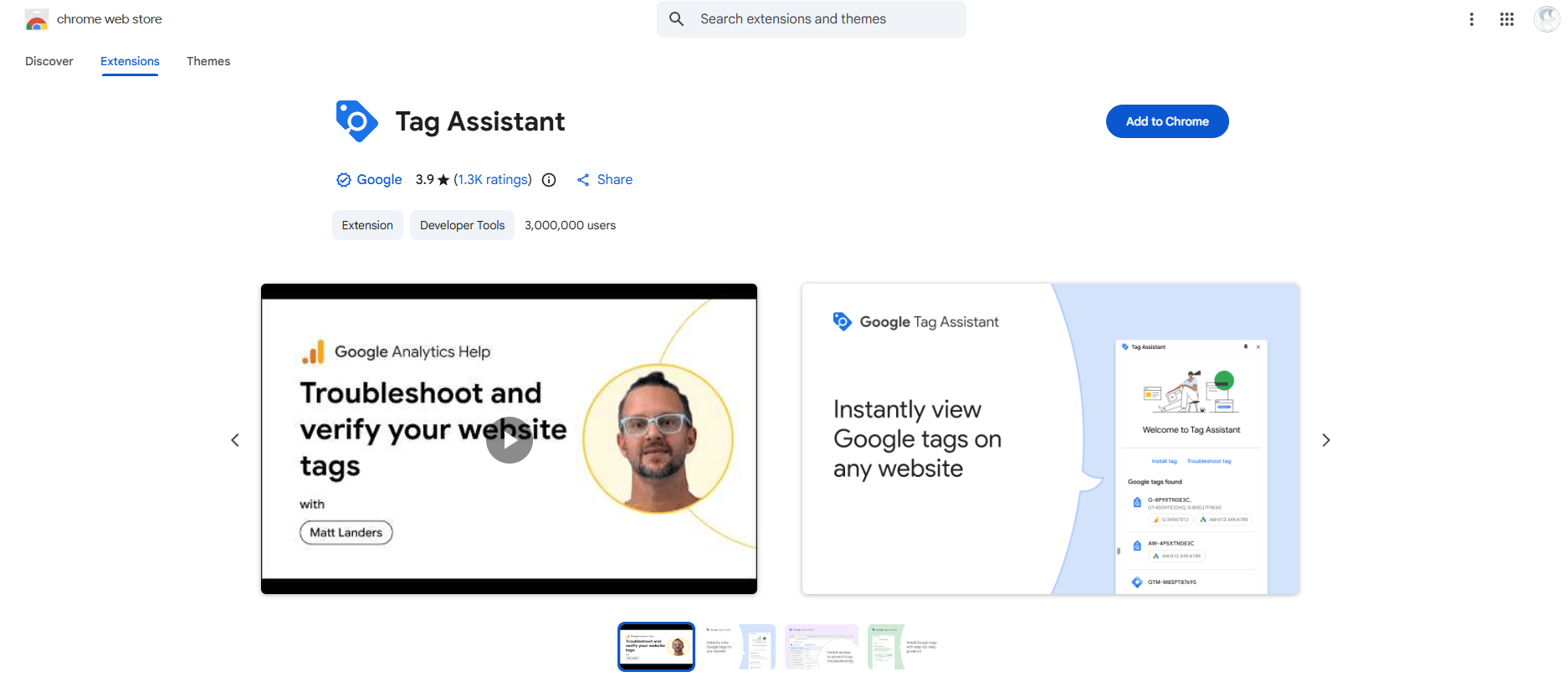
Task: Open the Google publisher link
Action: tap(379, 180)
